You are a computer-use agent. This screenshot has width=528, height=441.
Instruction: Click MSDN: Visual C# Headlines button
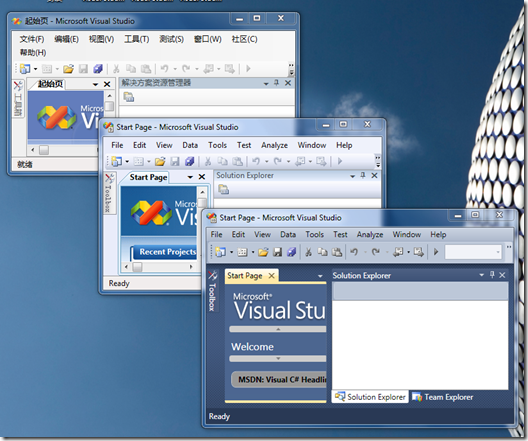click(x=279, y=380)
